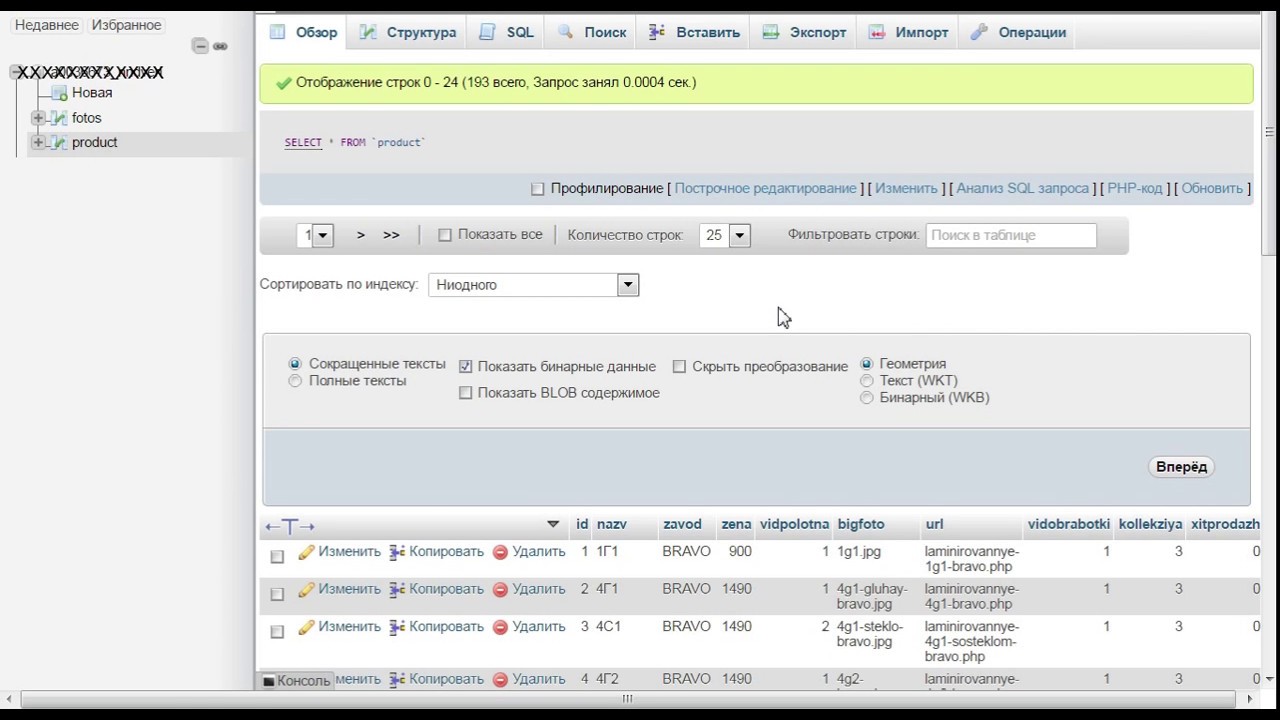Check the Показать все checkbox
Viewport: 1280px width, 720px height.
[445, 235]
